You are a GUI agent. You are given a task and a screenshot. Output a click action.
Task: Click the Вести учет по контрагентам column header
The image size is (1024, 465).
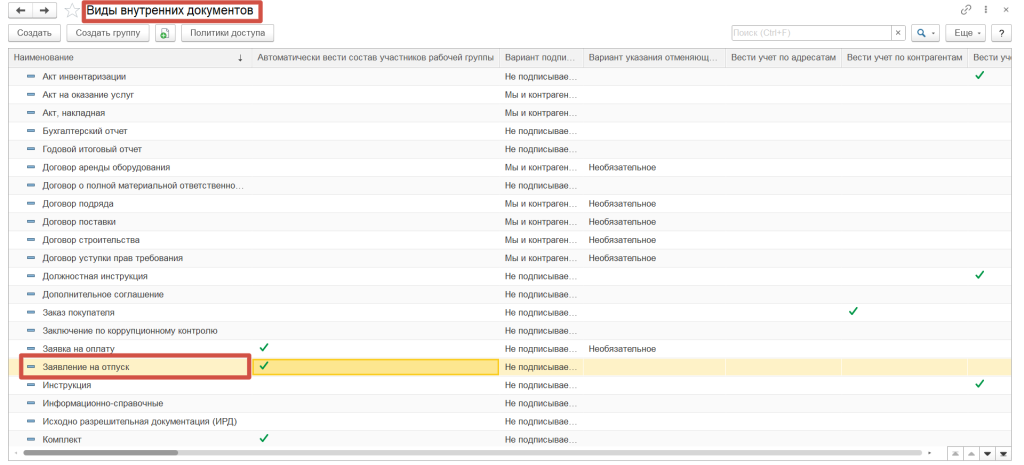[903, 58]
